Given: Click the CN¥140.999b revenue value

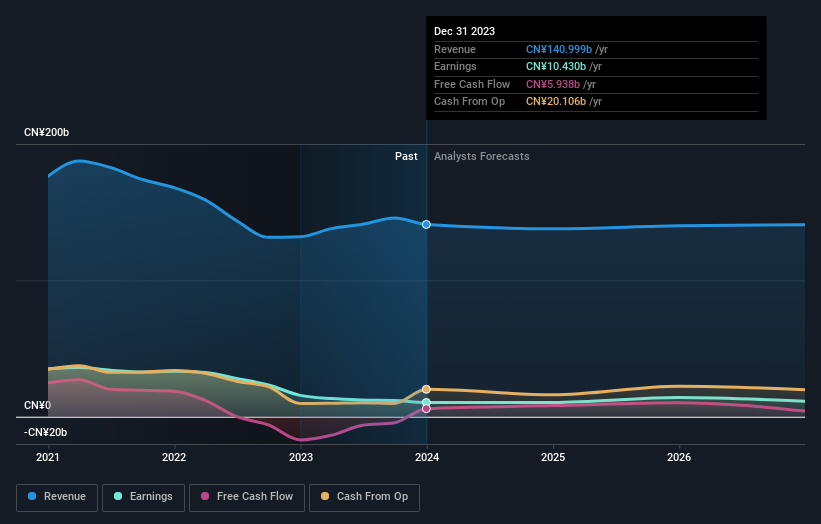Looking at the screenshot, I should coord(559,49).
